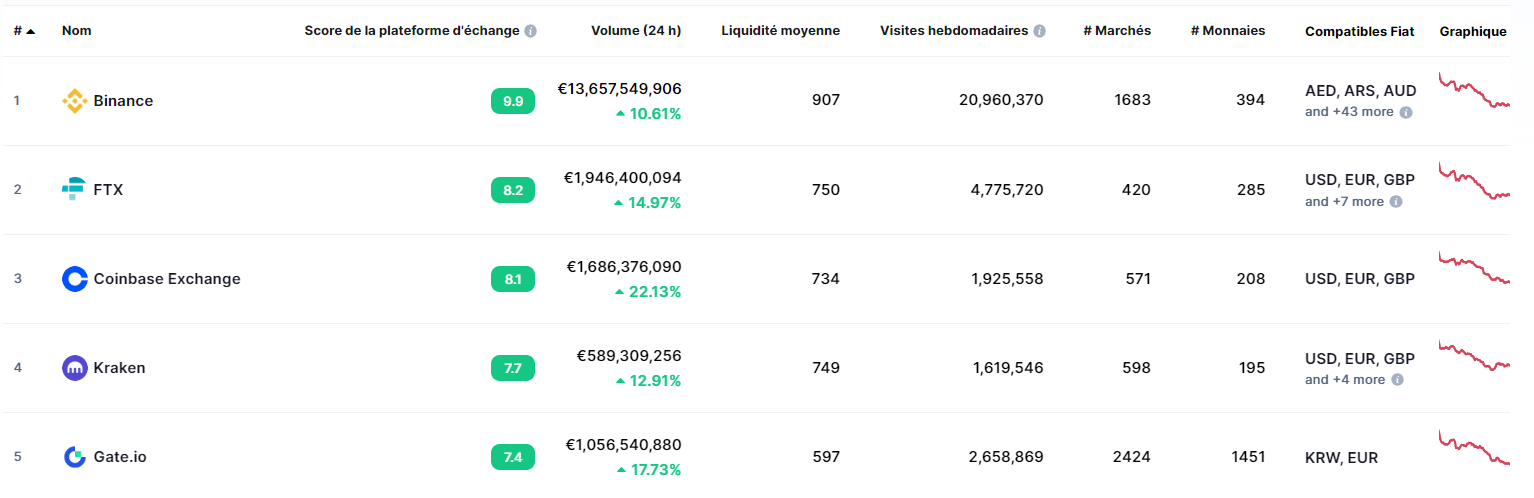Click Gate.io volume €1,056,540,880
This screenshot has width=1534, height=498.
pyautogui.click(x=623, y=445)
